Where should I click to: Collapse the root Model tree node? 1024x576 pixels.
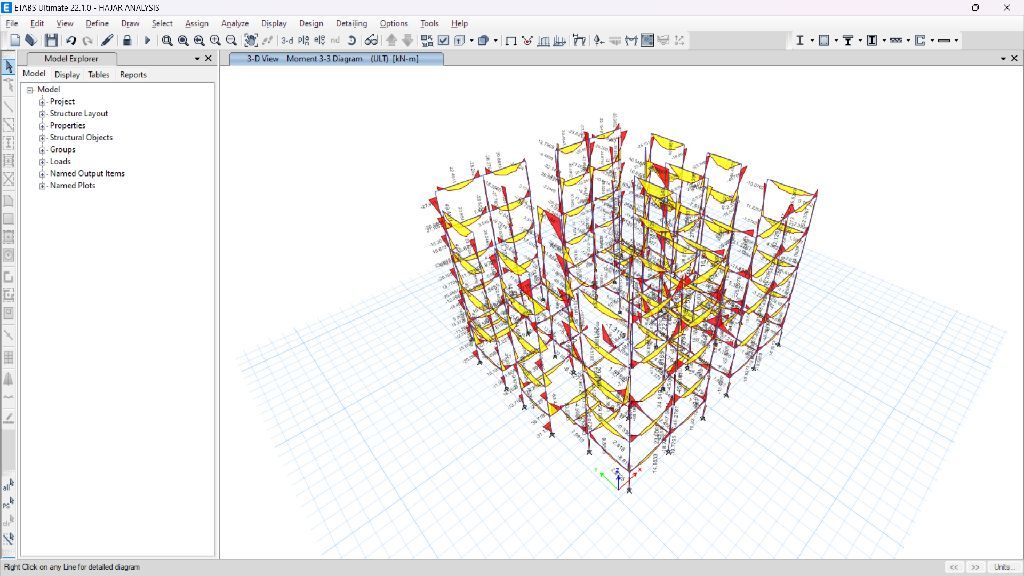30,90
